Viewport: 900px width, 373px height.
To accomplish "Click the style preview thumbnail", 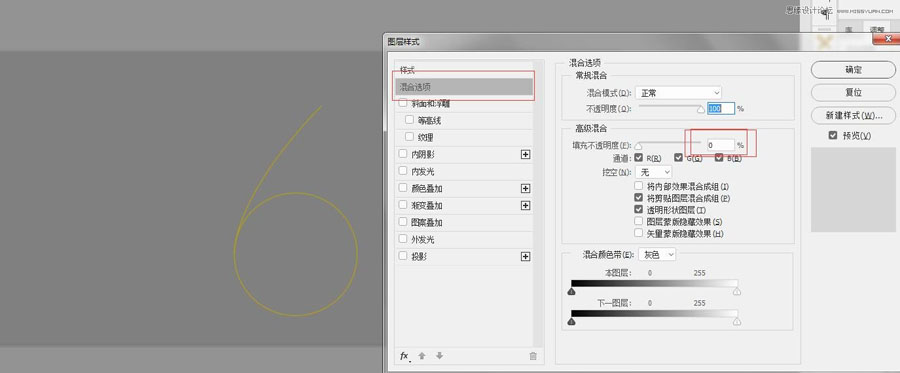I will tap(853, 189).
